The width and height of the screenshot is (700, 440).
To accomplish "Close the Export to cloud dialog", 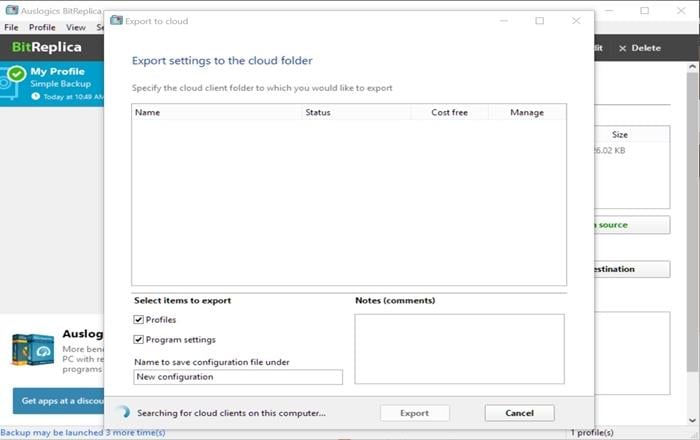I will (x=576, y=21).
